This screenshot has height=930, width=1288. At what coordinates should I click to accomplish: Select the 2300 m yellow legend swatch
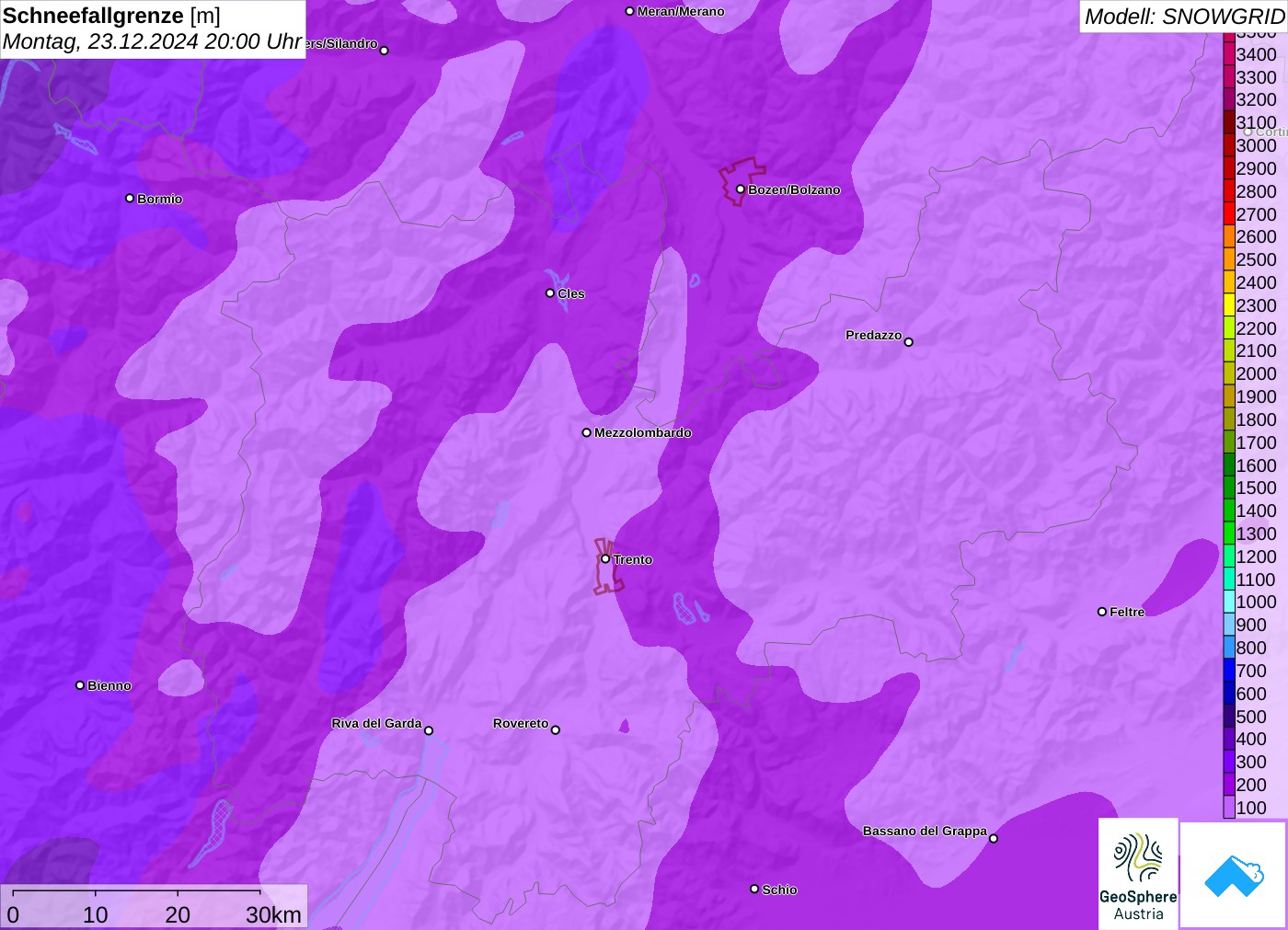pyautogui.click(x=1229, y=305)
